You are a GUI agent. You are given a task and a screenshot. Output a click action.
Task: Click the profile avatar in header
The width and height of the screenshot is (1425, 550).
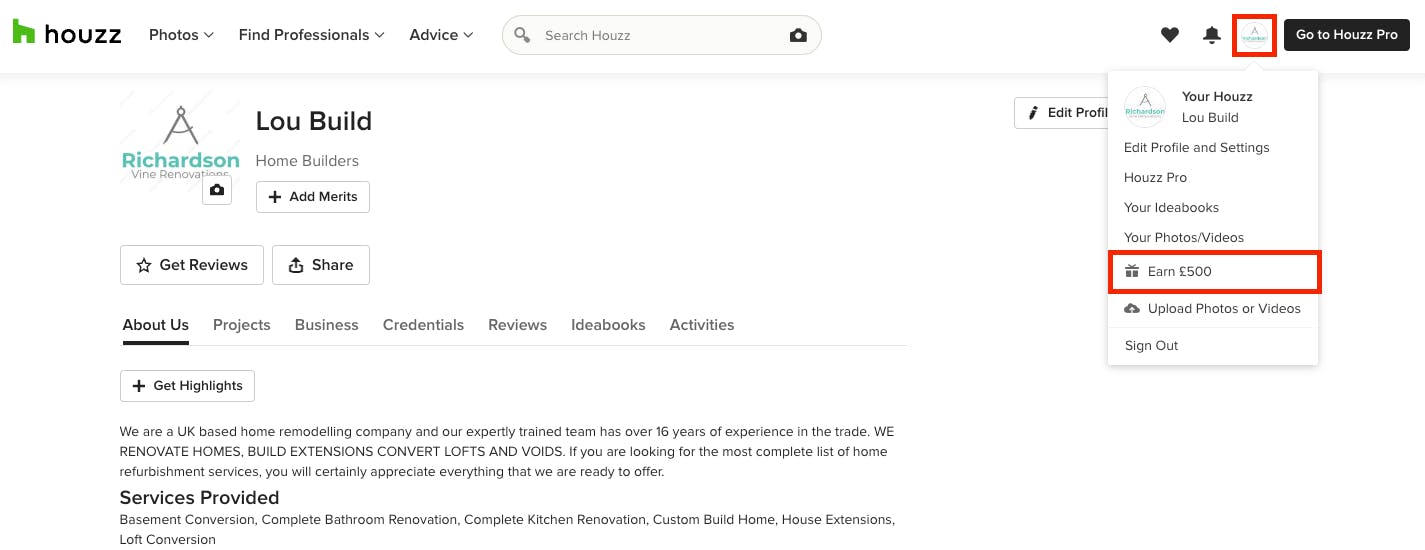1254,35
